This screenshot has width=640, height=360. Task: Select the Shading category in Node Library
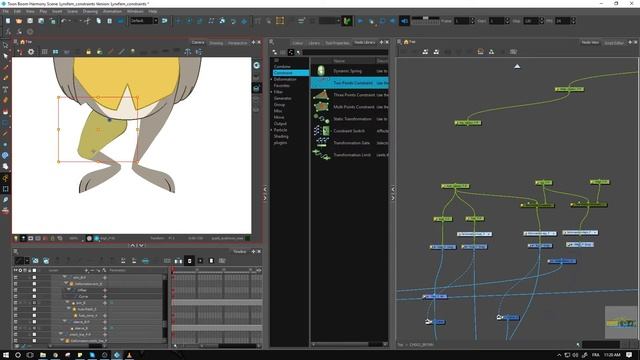[x=281, y=136]
